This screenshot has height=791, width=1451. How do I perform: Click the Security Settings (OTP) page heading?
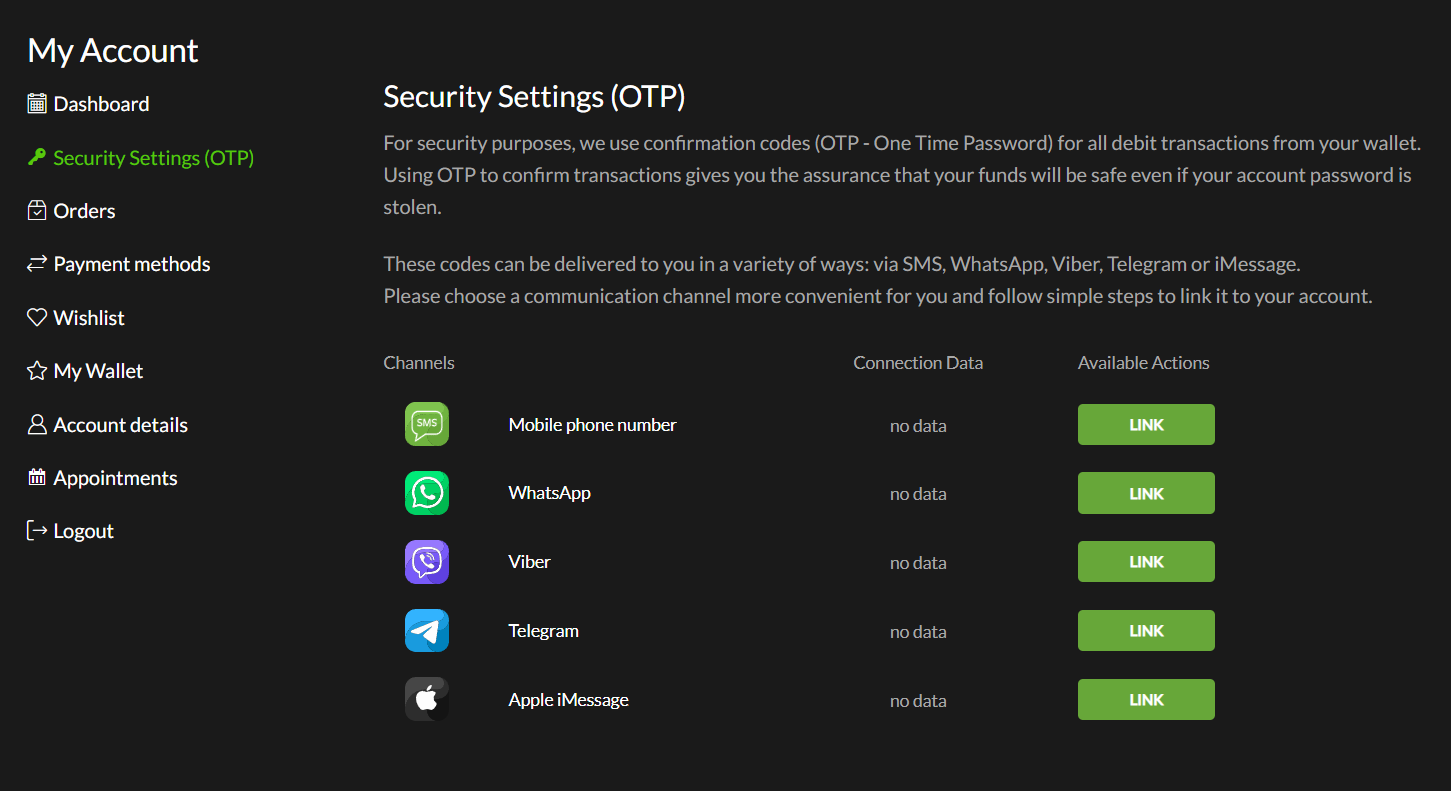coord(534,97)
